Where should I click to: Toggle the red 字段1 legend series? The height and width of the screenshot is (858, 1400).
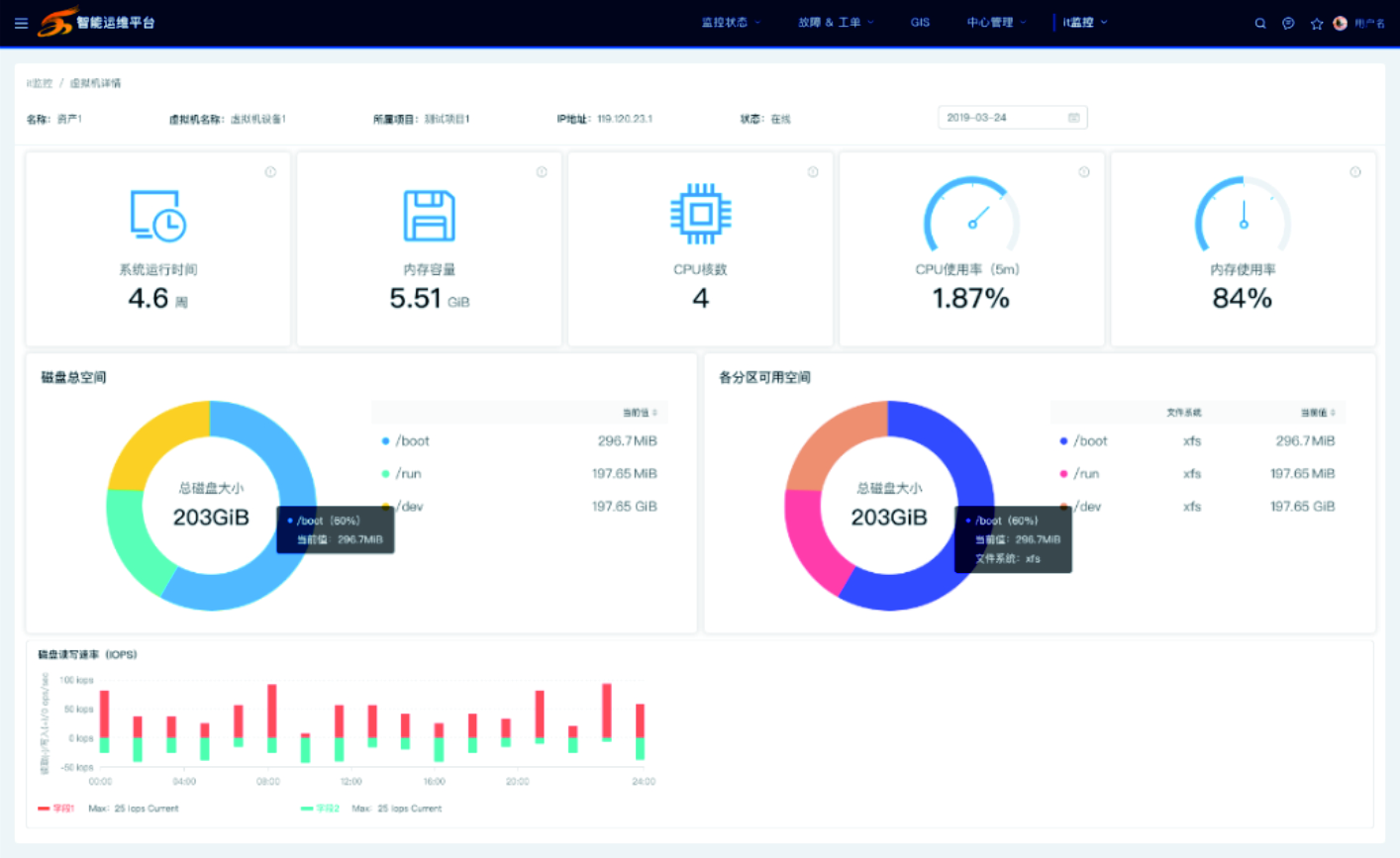[x=56, y=809]
